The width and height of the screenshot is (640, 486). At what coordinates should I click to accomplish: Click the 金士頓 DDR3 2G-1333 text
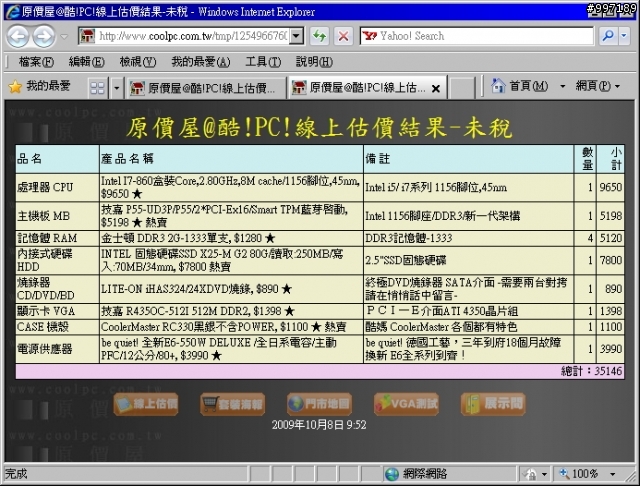point(188,238)
